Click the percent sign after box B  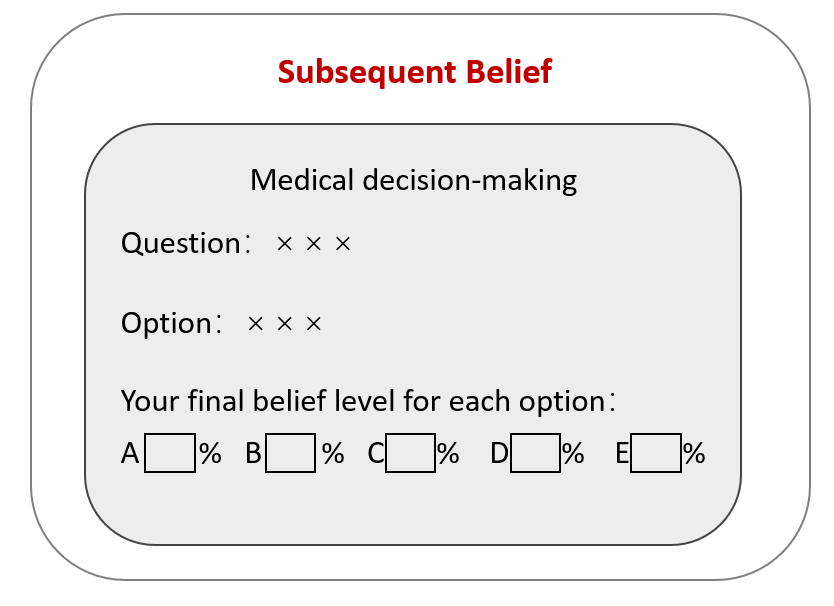click(x=333, y=454)
